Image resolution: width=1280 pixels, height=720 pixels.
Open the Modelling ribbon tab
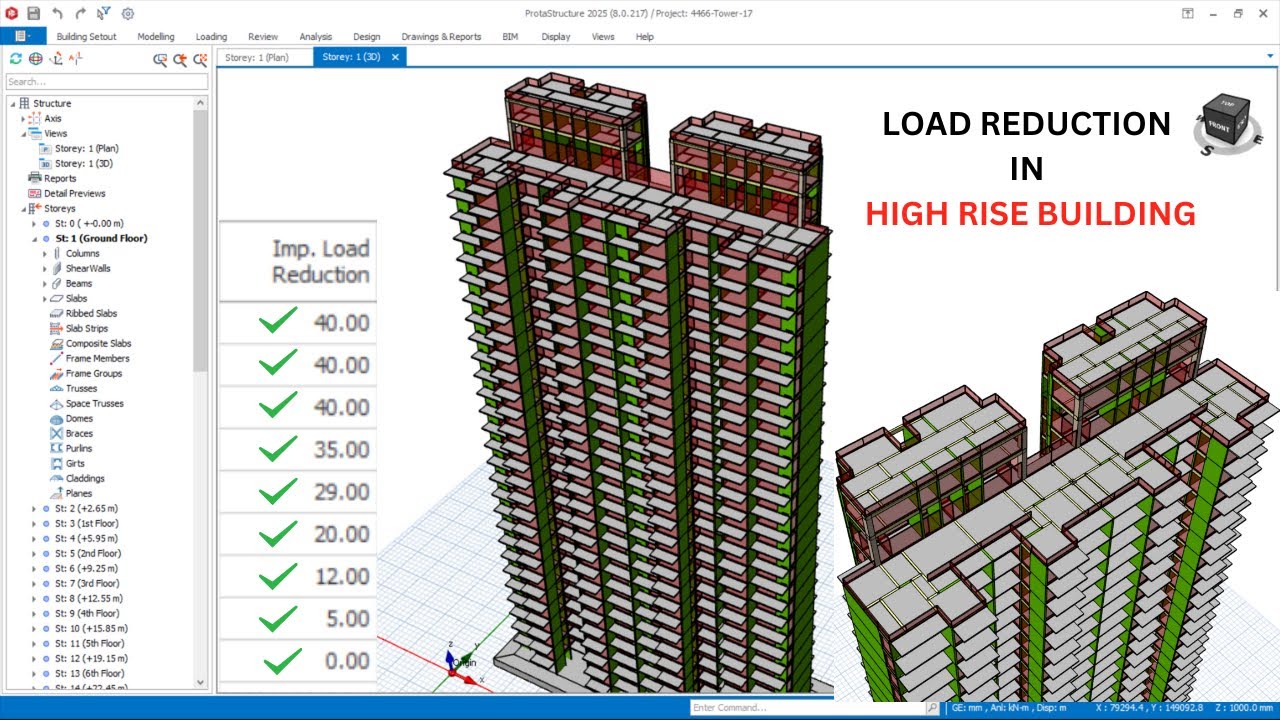(x=156, y=36)
